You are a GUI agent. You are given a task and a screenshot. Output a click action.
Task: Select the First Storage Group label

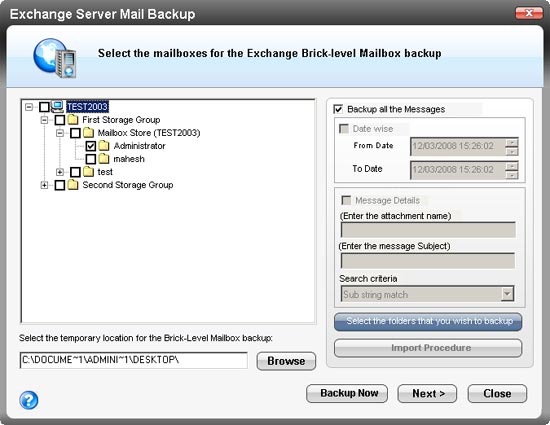[x=121, y=120]
